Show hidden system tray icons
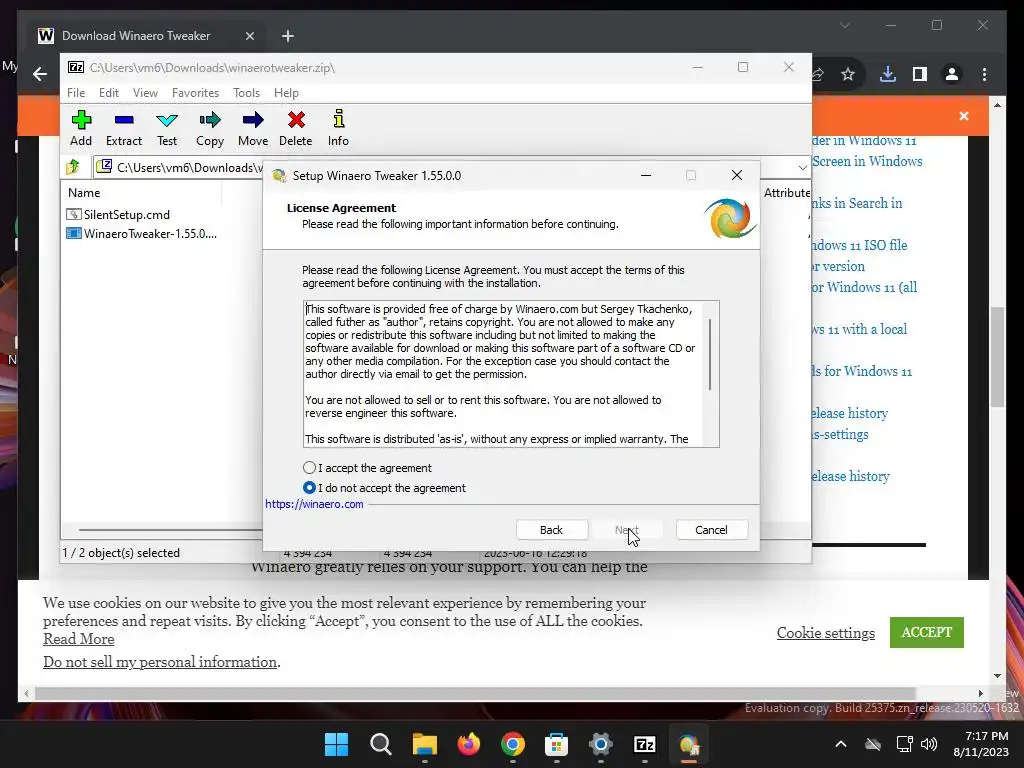The image size is (1024, 768). [x=841, y=744]
